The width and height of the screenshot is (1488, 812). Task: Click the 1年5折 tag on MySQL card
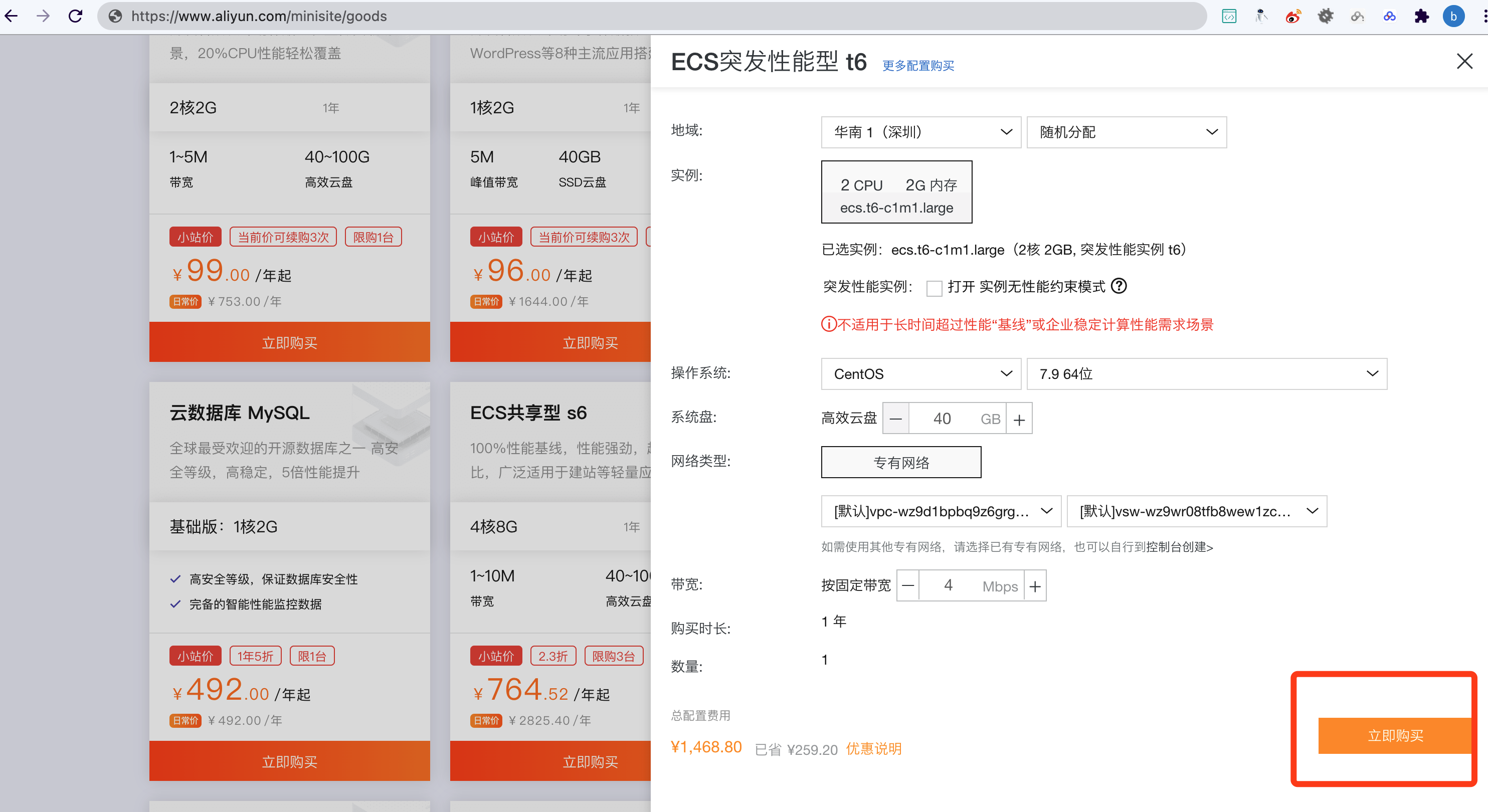click(x=255, y=656)
